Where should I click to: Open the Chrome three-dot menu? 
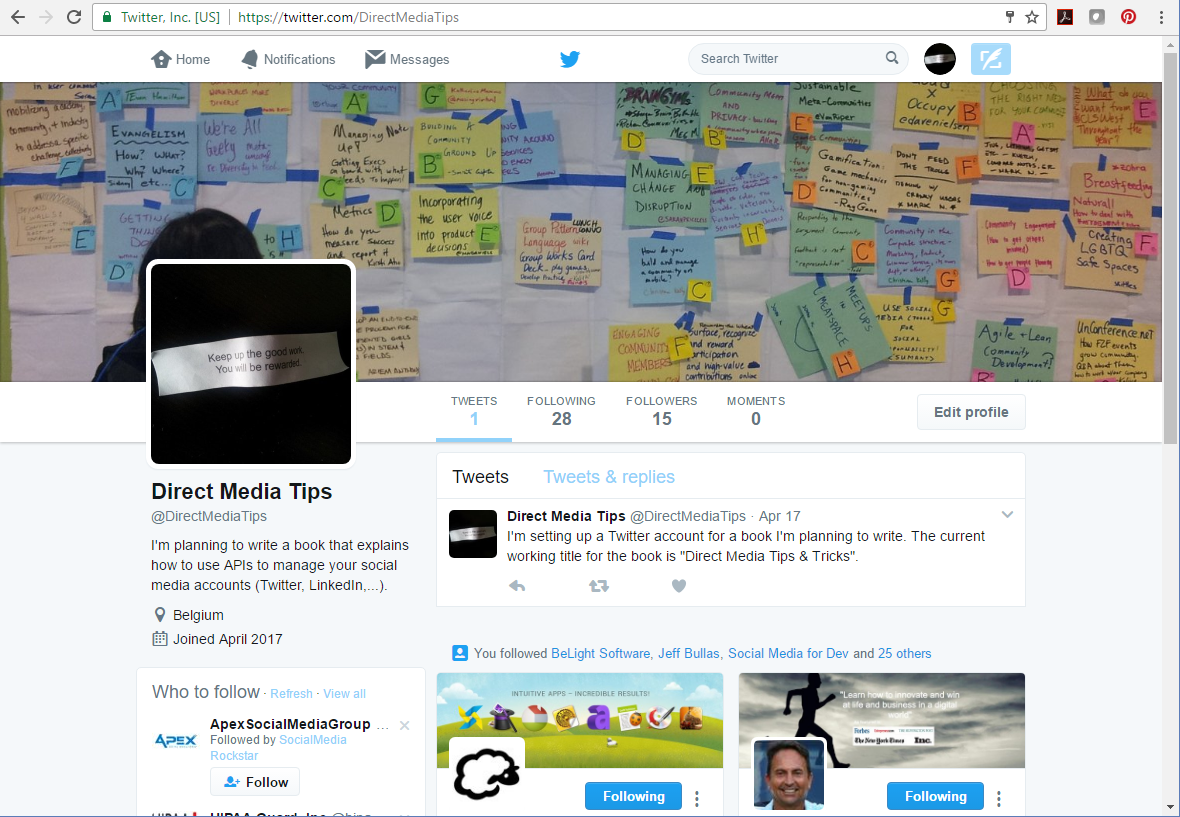pyautogui.click(x=1161, y=17)
